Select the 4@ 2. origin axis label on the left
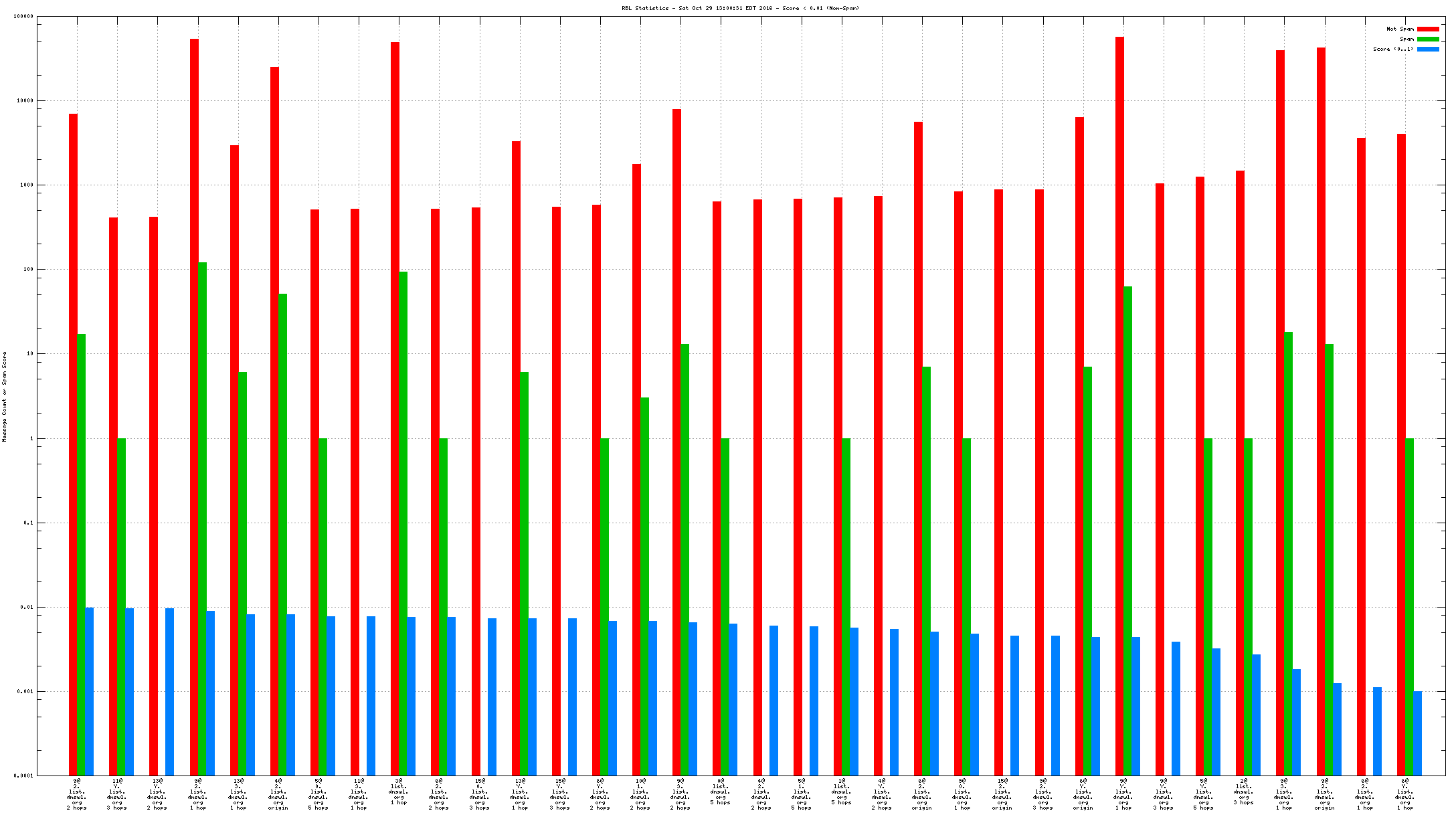Viewport: 1456px width, 819px height. pos(278,794)
